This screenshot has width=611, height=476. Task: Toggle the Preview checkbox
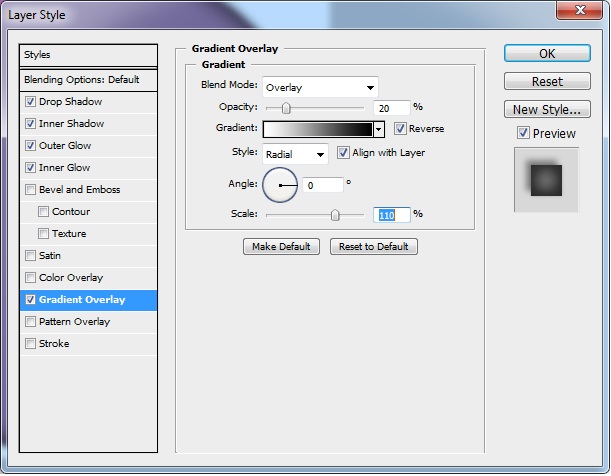point(523,133)
